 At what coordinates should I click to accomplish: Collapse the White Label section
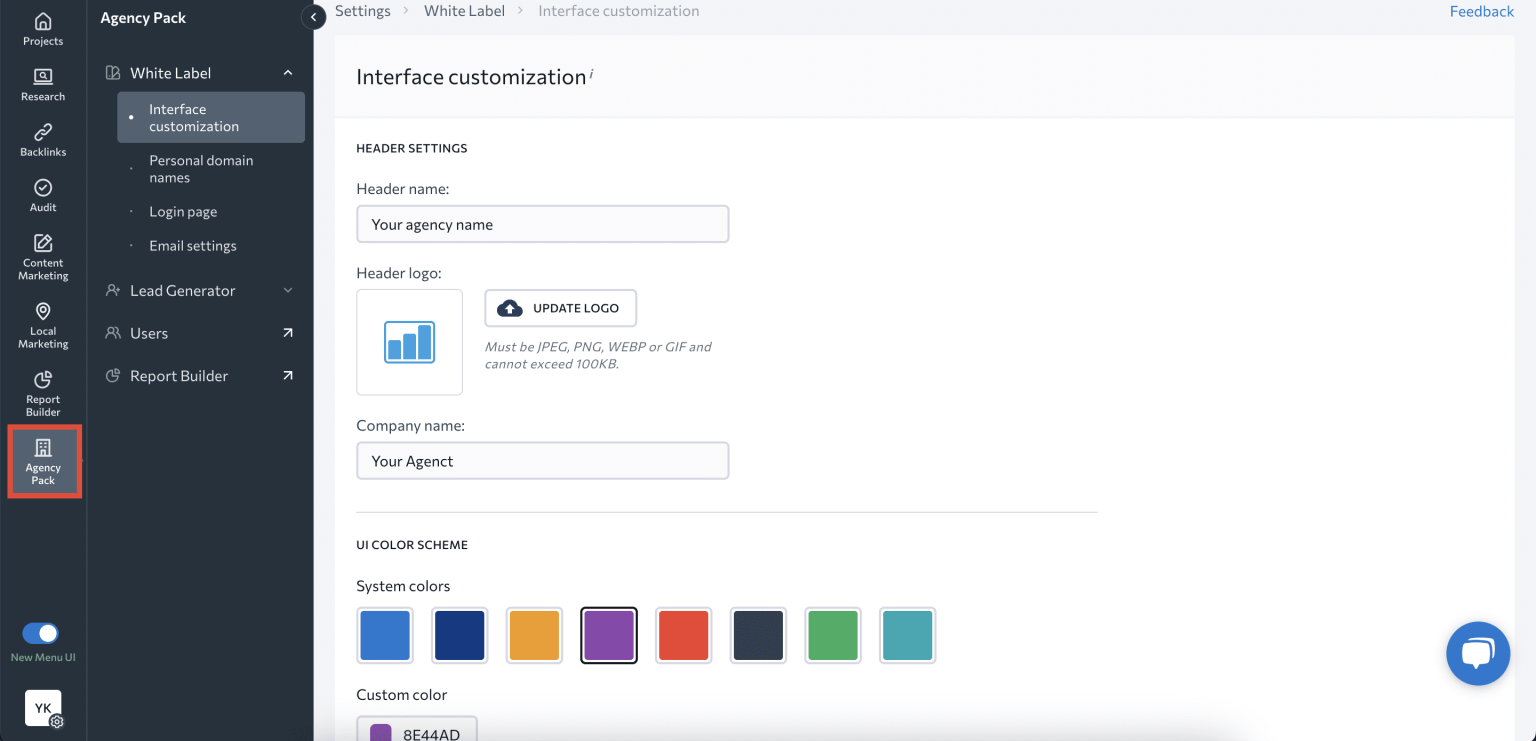[288, 73]
